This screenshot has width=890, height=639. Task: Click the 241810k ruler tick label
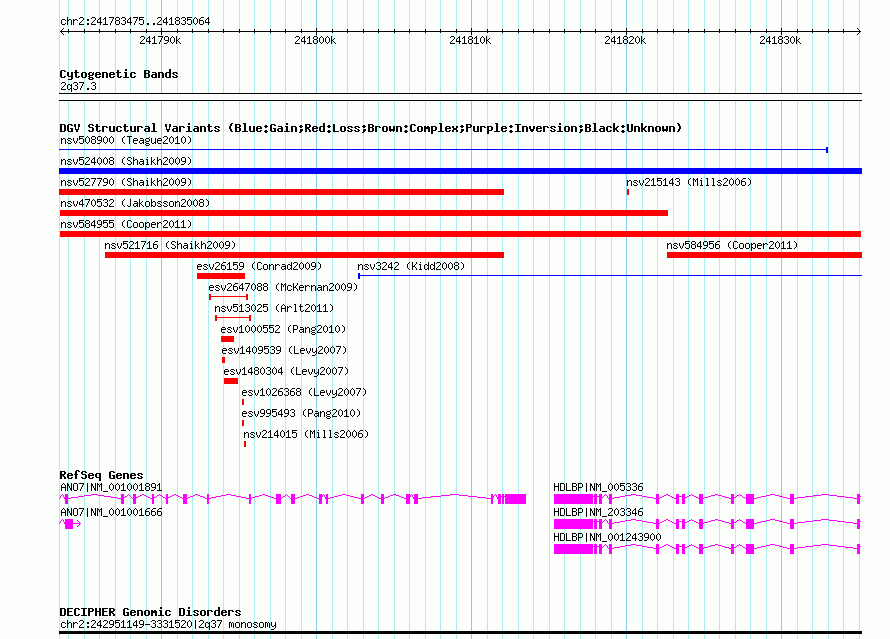coord(470,40)
